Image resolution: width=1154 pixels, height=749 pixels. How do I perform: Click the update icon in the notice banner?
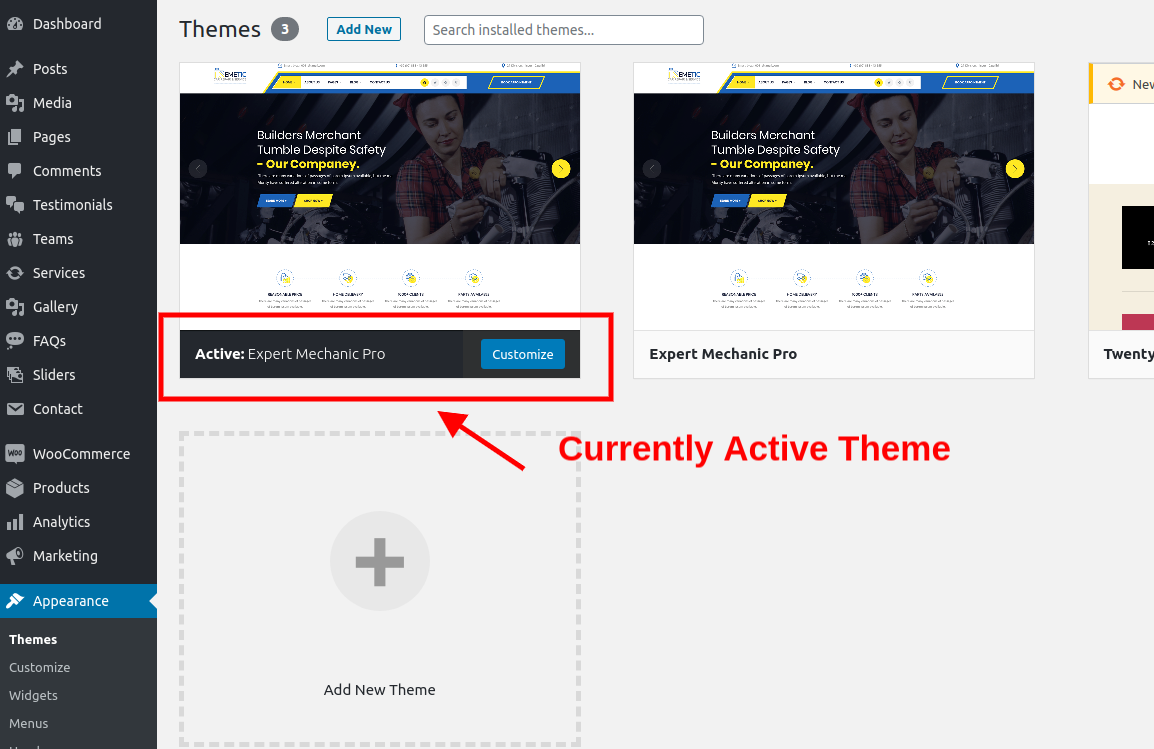click(x=1116, y=84)
